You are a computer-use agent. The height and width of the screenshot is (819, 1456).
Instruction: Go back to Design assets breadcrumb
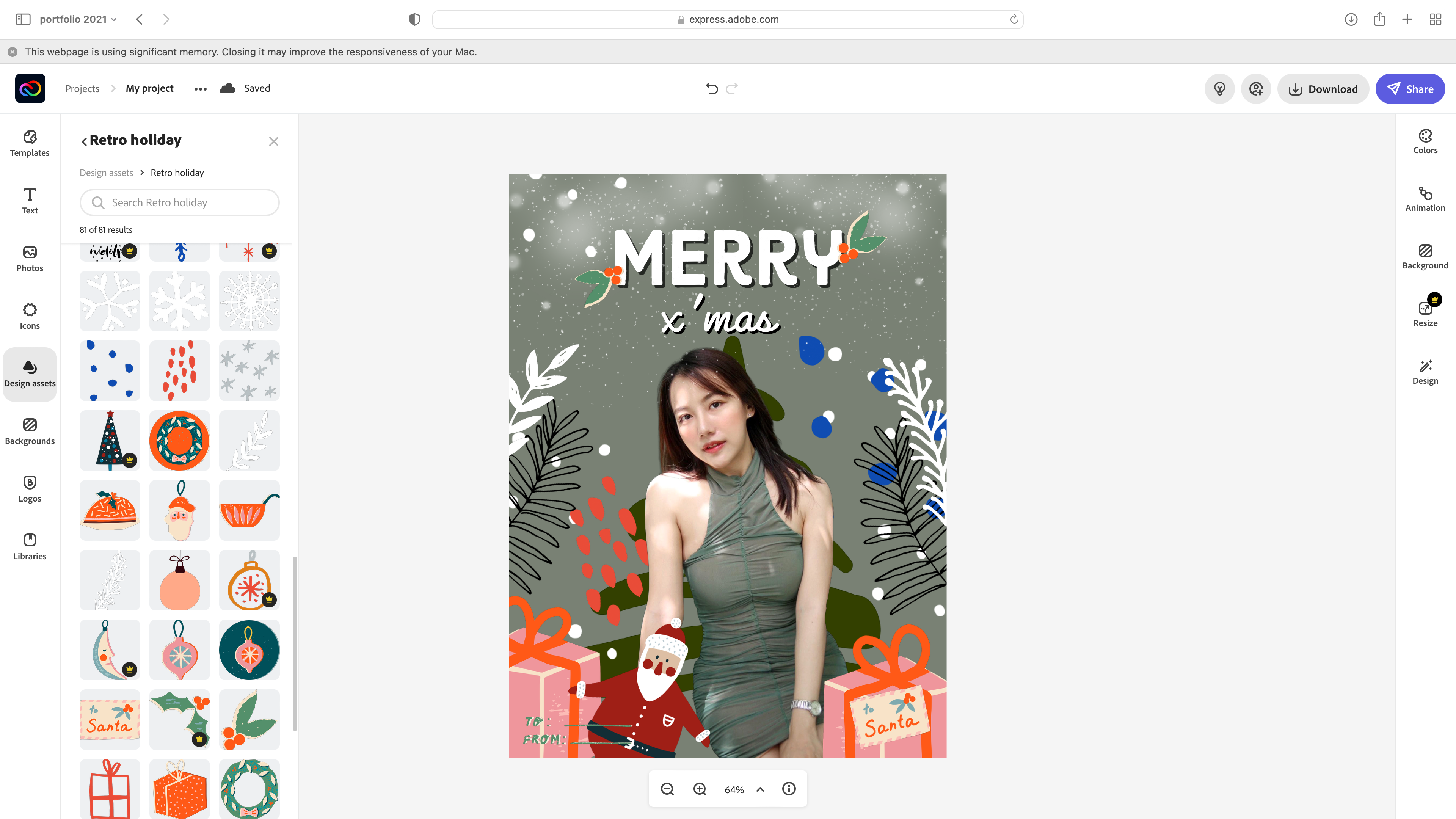[106, 173]
